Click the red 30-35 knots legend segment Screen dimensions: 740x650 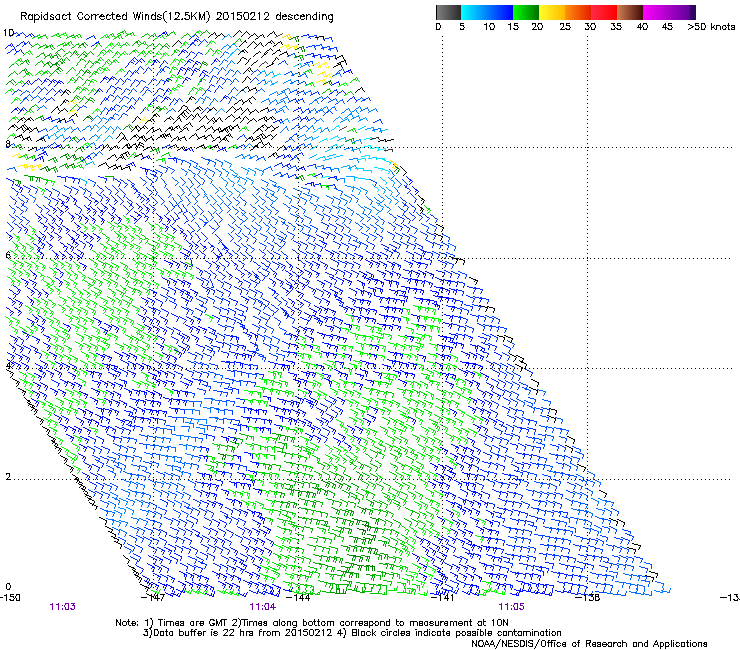click(604, 12)
